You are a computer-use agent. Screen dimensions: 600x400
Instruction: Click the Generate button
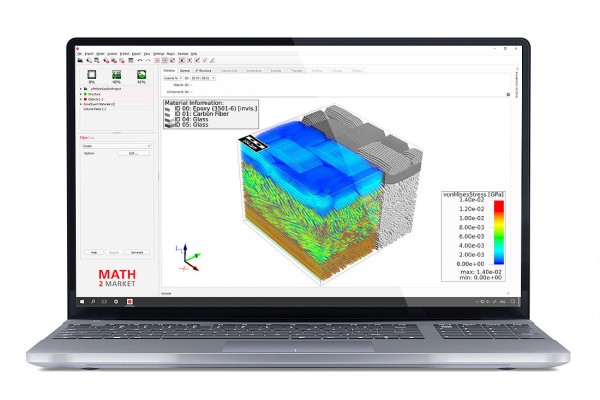(x=137, y=252)
